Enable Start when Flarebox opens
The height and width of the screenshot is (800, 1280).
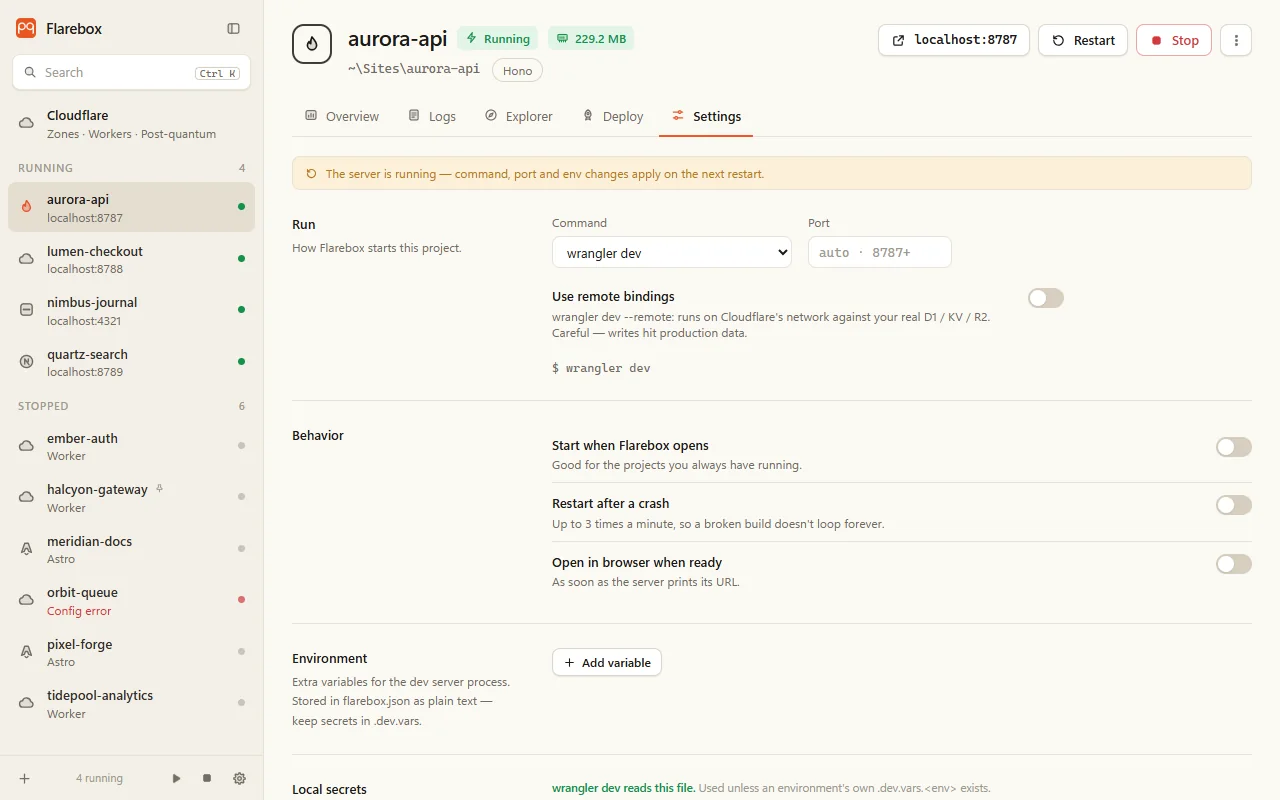1234,447
